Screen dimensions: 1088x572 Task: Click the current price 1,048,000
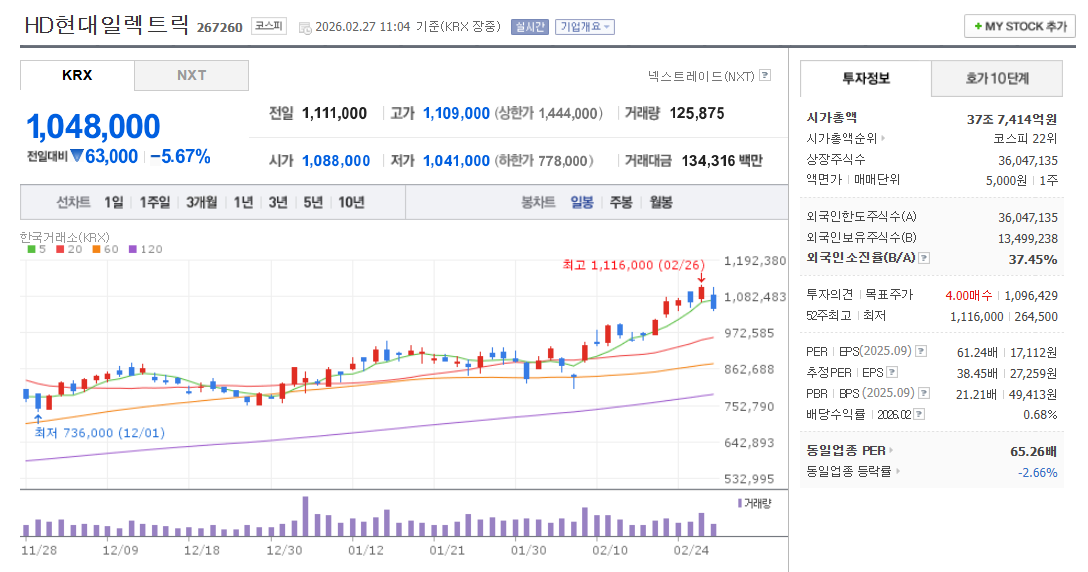(x=93, y=127)
